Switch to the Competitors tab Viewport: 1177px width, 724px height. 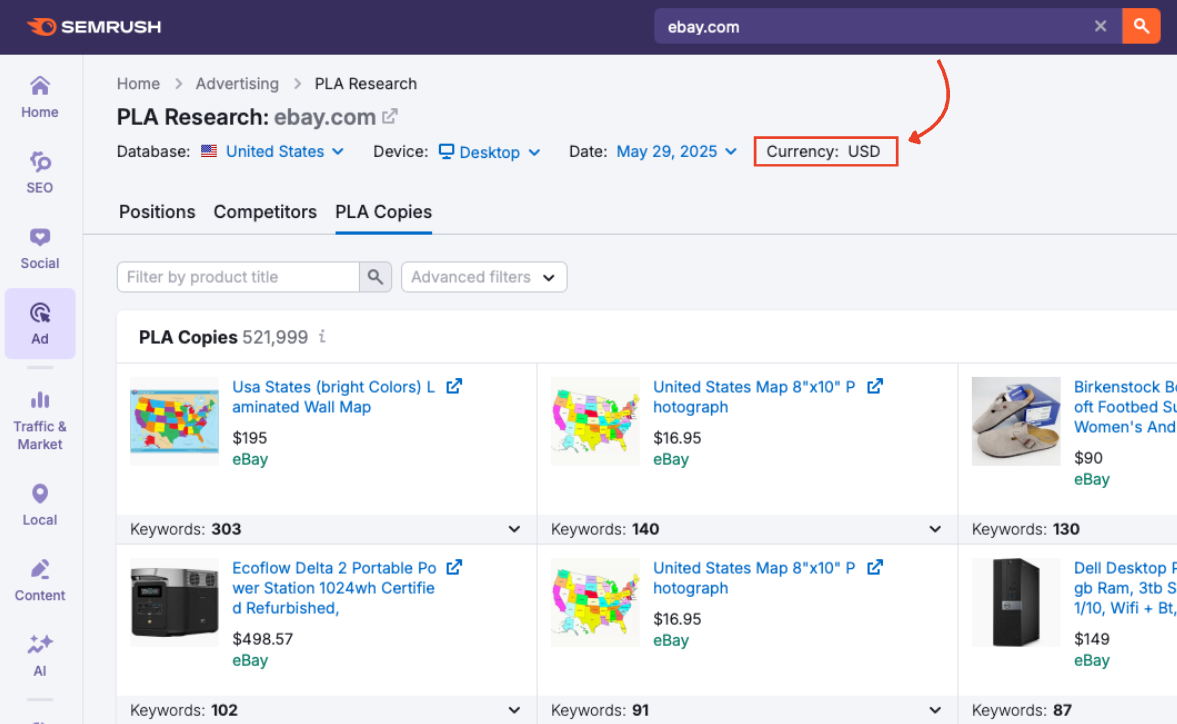tap(265, 212)
